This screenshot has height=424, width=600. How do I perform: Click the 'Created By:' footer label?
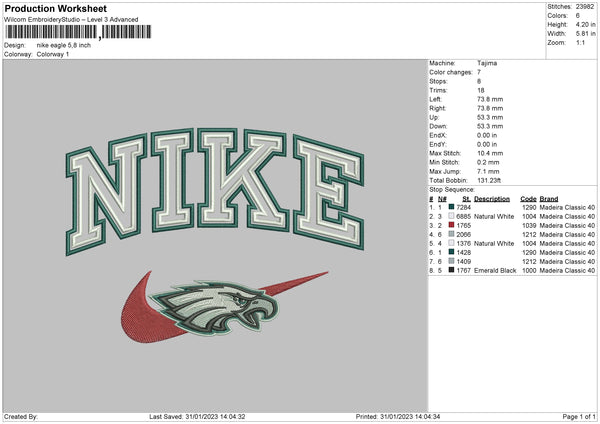(x=21, y=416)
